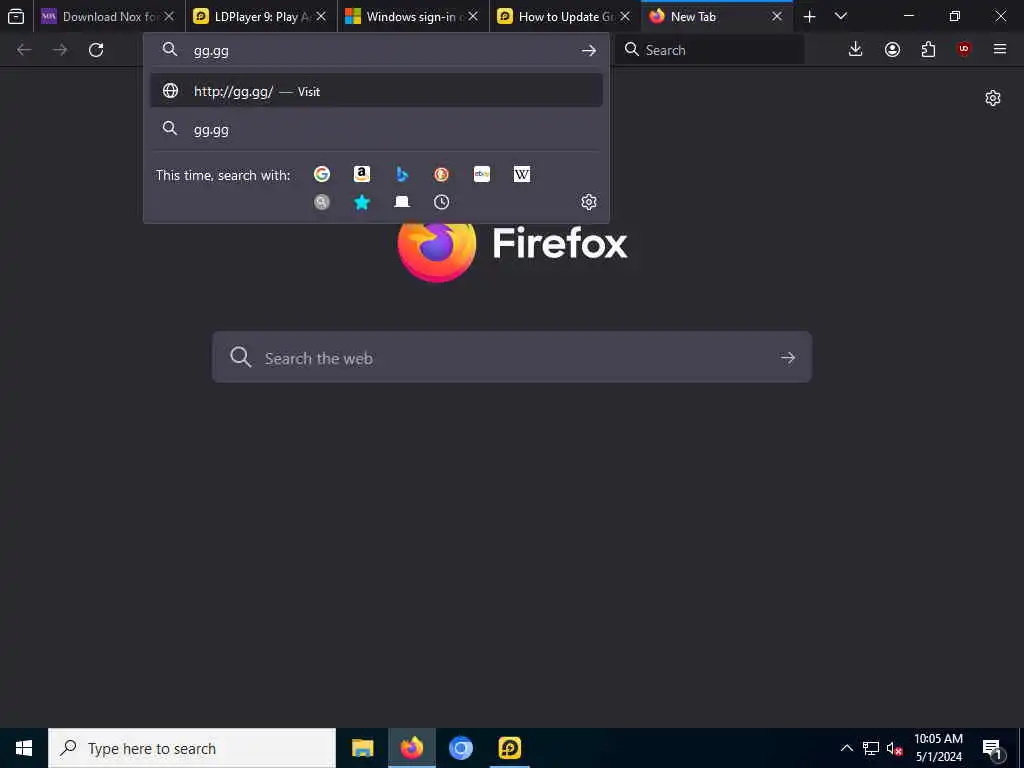Image resolution: width=1024 pixels, height=768 pixels.
Task: Expand the list all tabs dropdown
Action: point(841,17)
